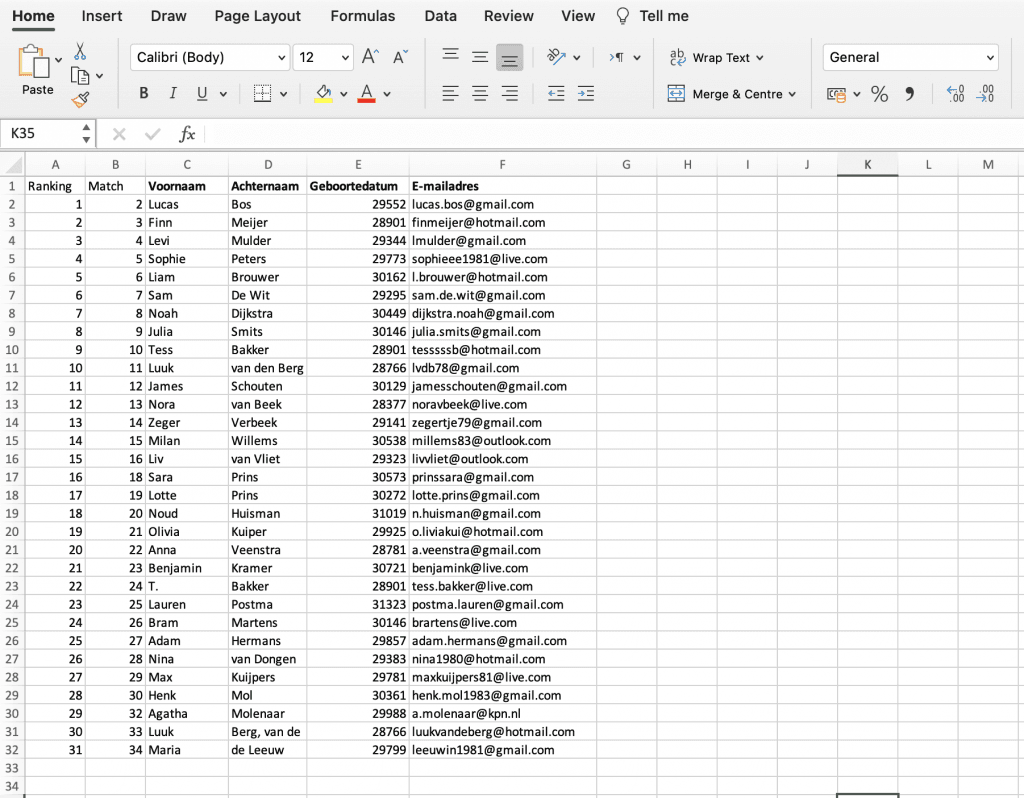The width and height of the screenshot is (1024, 798).
Task: Apply Comma Style formatting
Action: pos(908,93)
